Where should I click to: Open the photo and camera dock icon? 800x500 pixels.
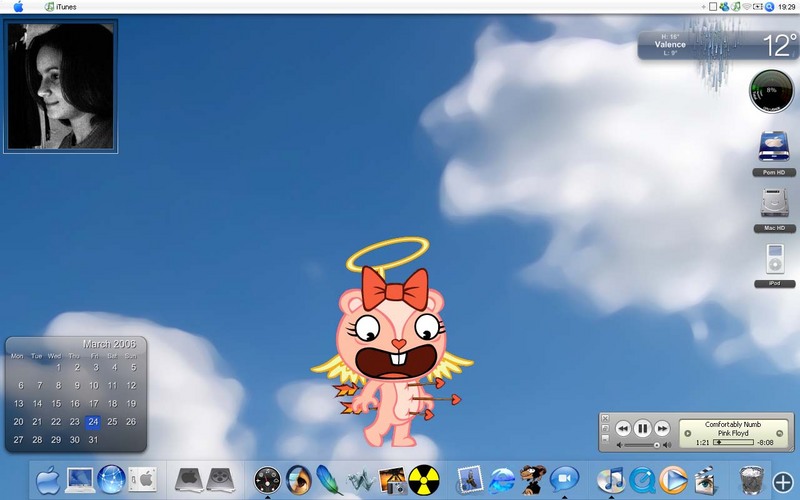point(392,481)
